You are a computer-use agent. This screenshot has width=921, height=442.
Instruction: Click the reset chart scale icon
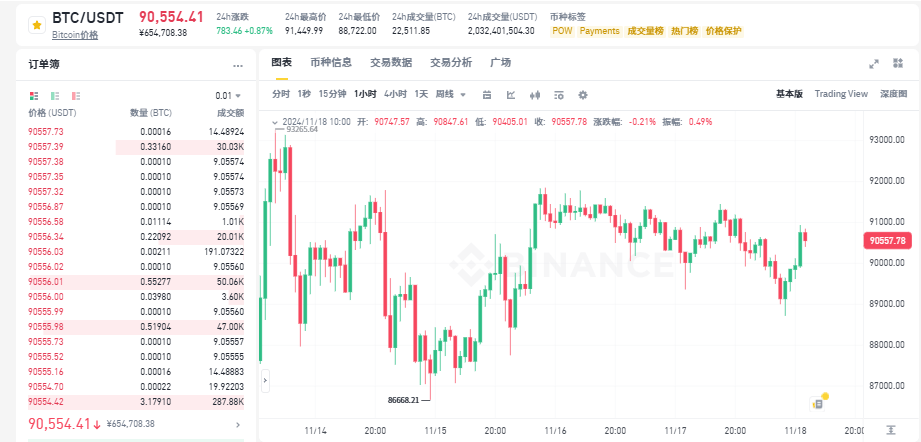click(892, 429)
